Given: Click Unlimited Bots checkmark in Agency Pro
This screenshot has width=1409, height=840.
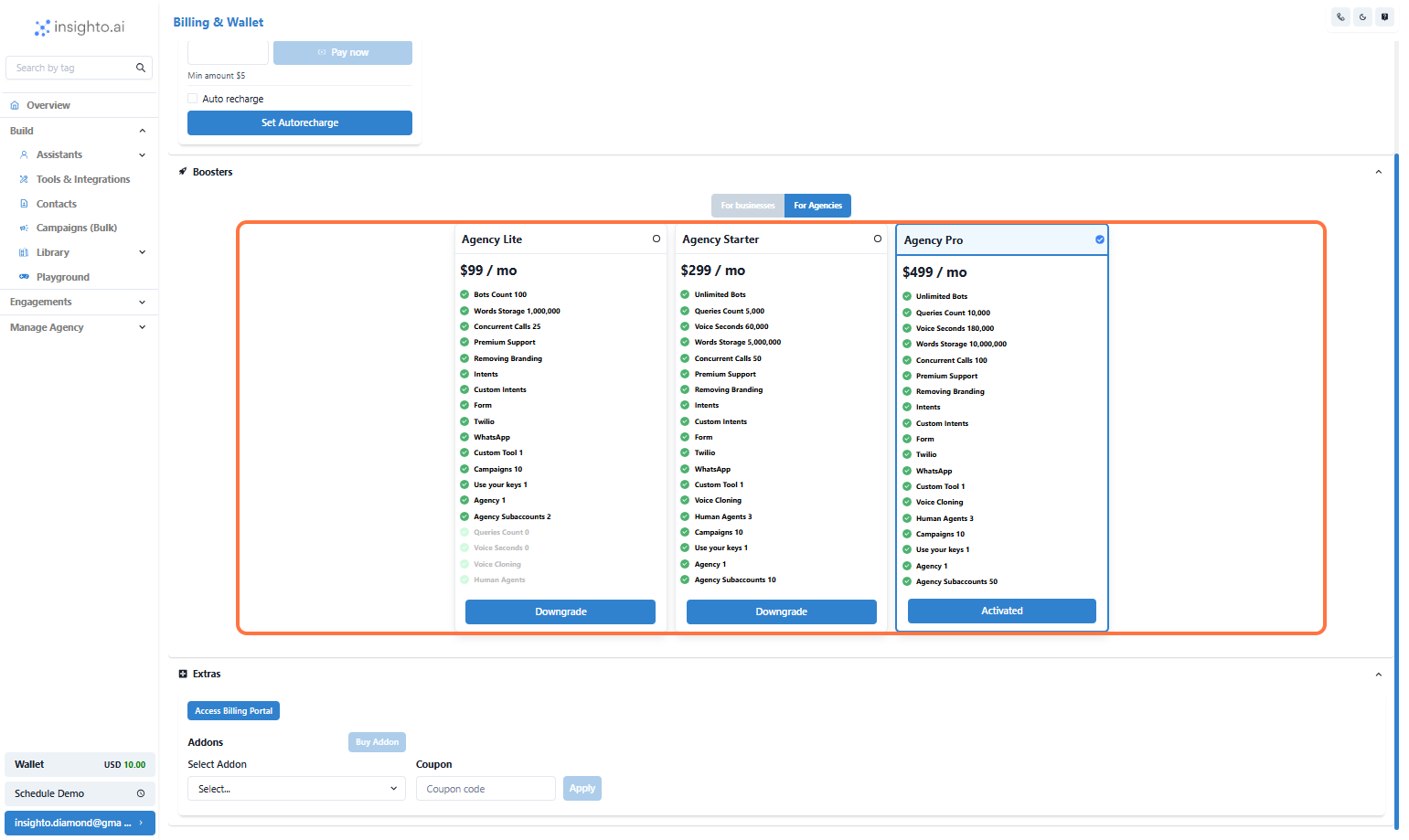Looking at the screenshot, I should pyautogui.click(x=907, y=296).
